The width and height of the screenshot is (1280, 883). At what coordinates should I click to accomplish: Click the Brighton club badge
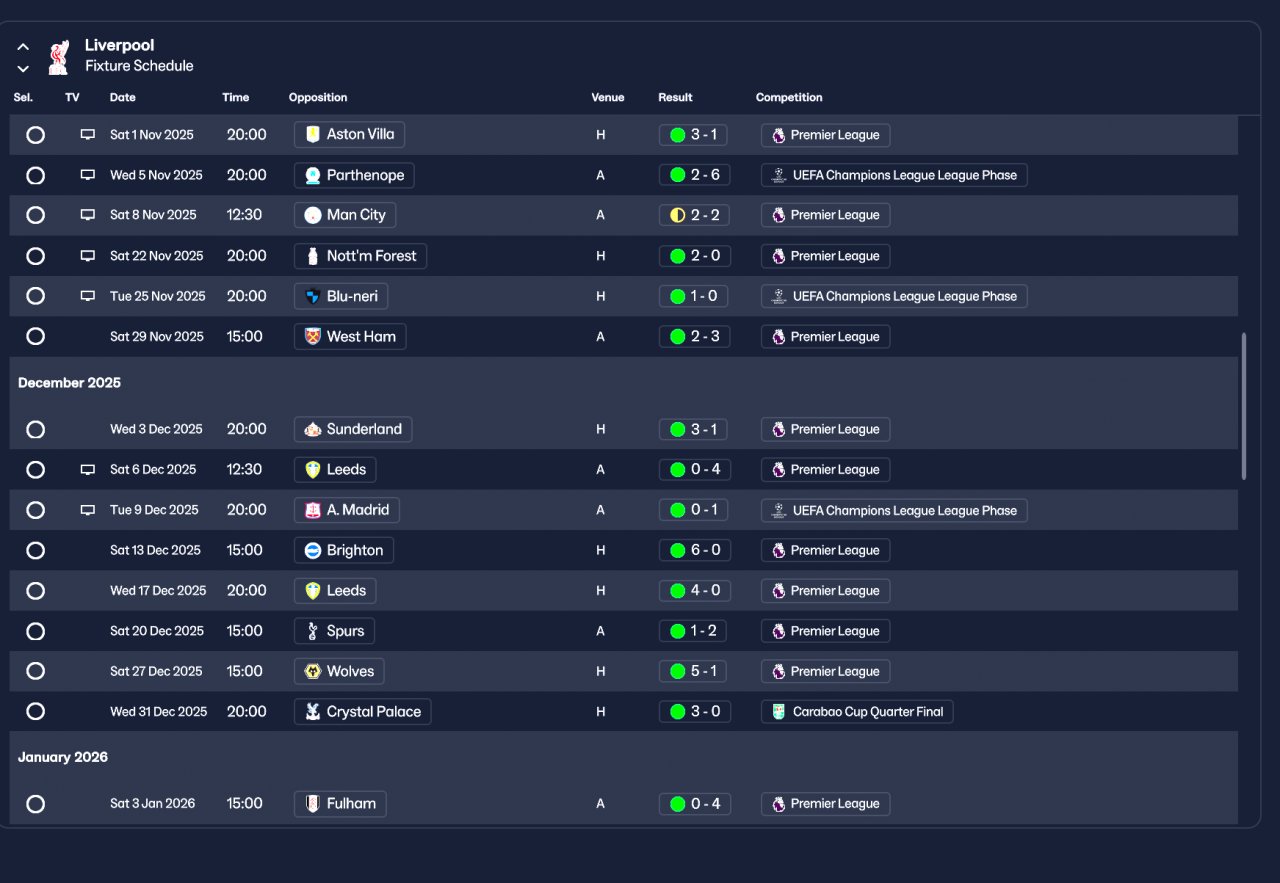pos(313,550)
